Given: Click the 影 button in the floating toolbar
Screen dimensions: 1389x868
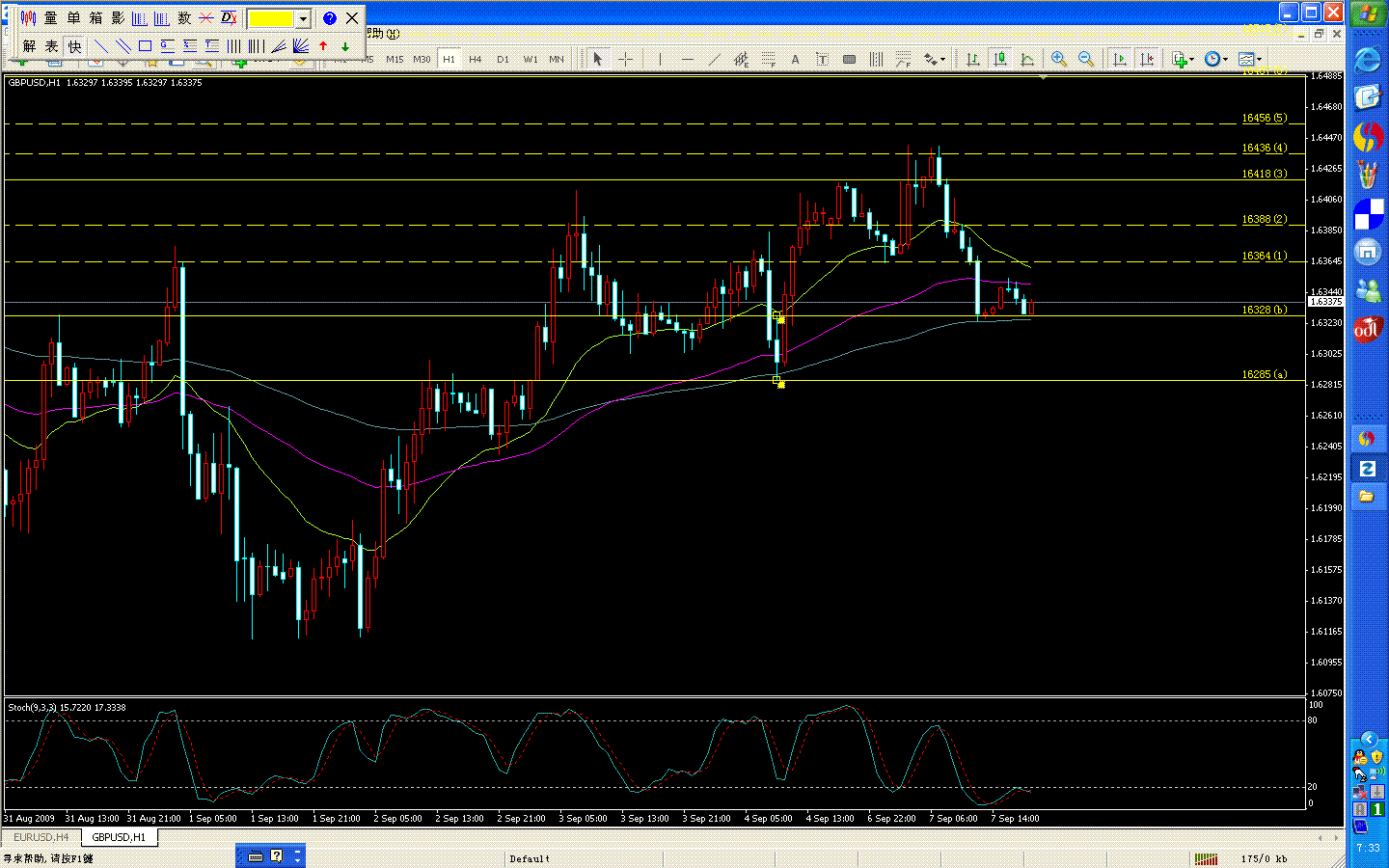Looking at the screenshot, I should click(118, 18).
